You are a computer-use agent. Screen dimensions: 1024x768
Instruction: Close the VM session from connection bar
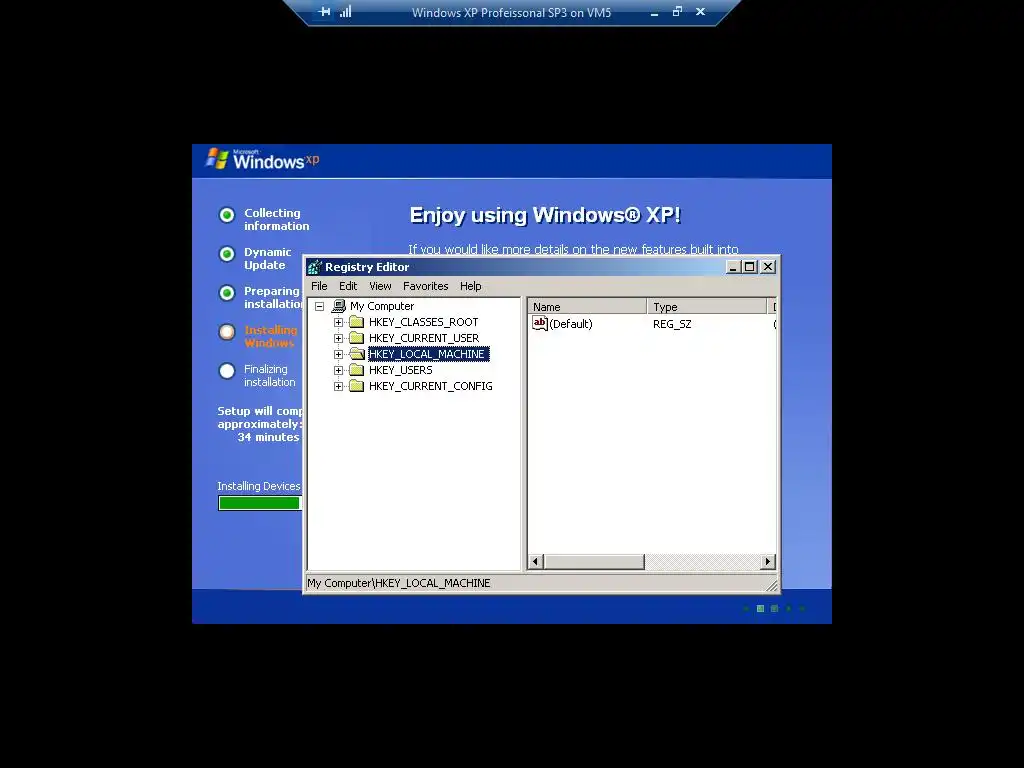coord(700,12)
